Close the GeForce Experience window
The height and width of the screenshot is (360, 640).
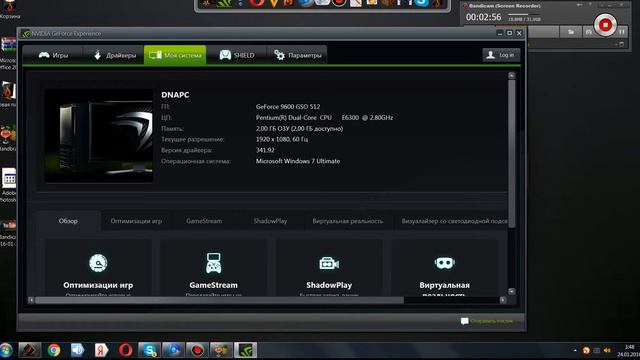[519, 33]
